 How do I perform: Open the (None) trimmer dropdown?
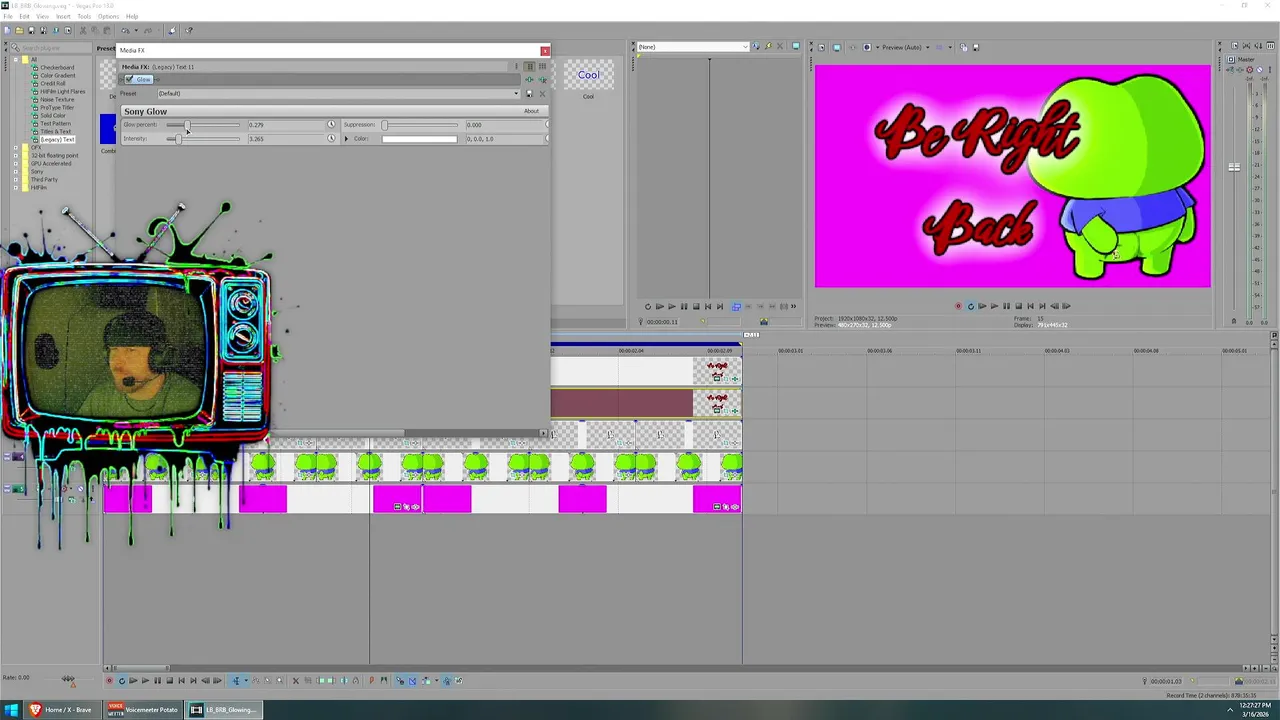point(692,47)
